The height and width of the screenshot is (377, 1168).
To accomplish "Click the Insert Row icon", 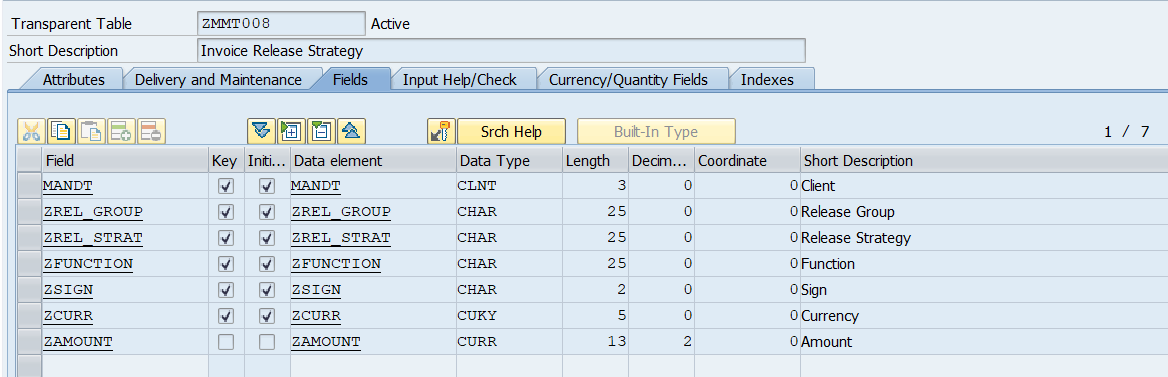I will pyautogui.click(x=121, y=132).
